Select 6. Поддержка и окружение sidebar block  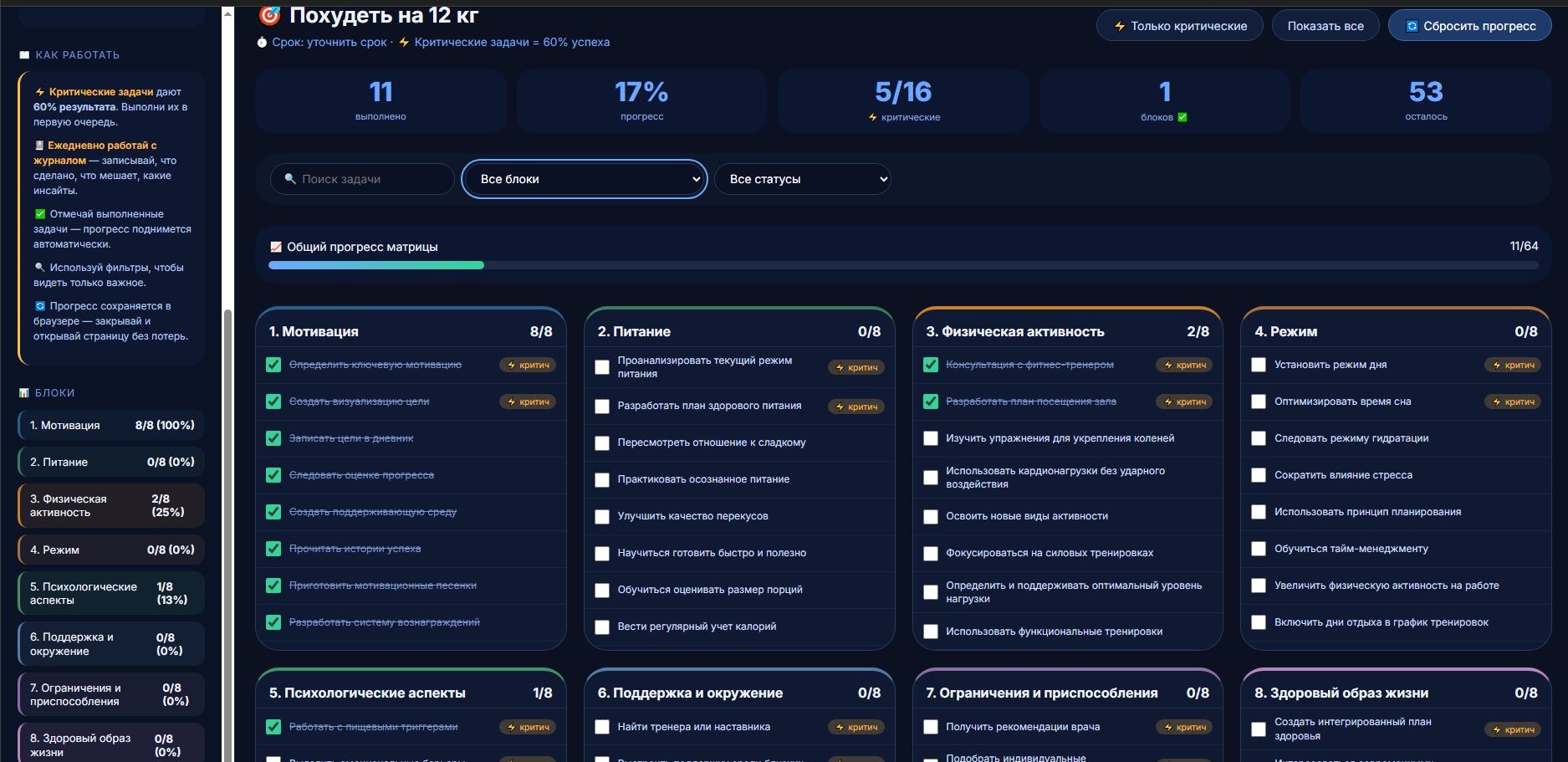point(111,644)
